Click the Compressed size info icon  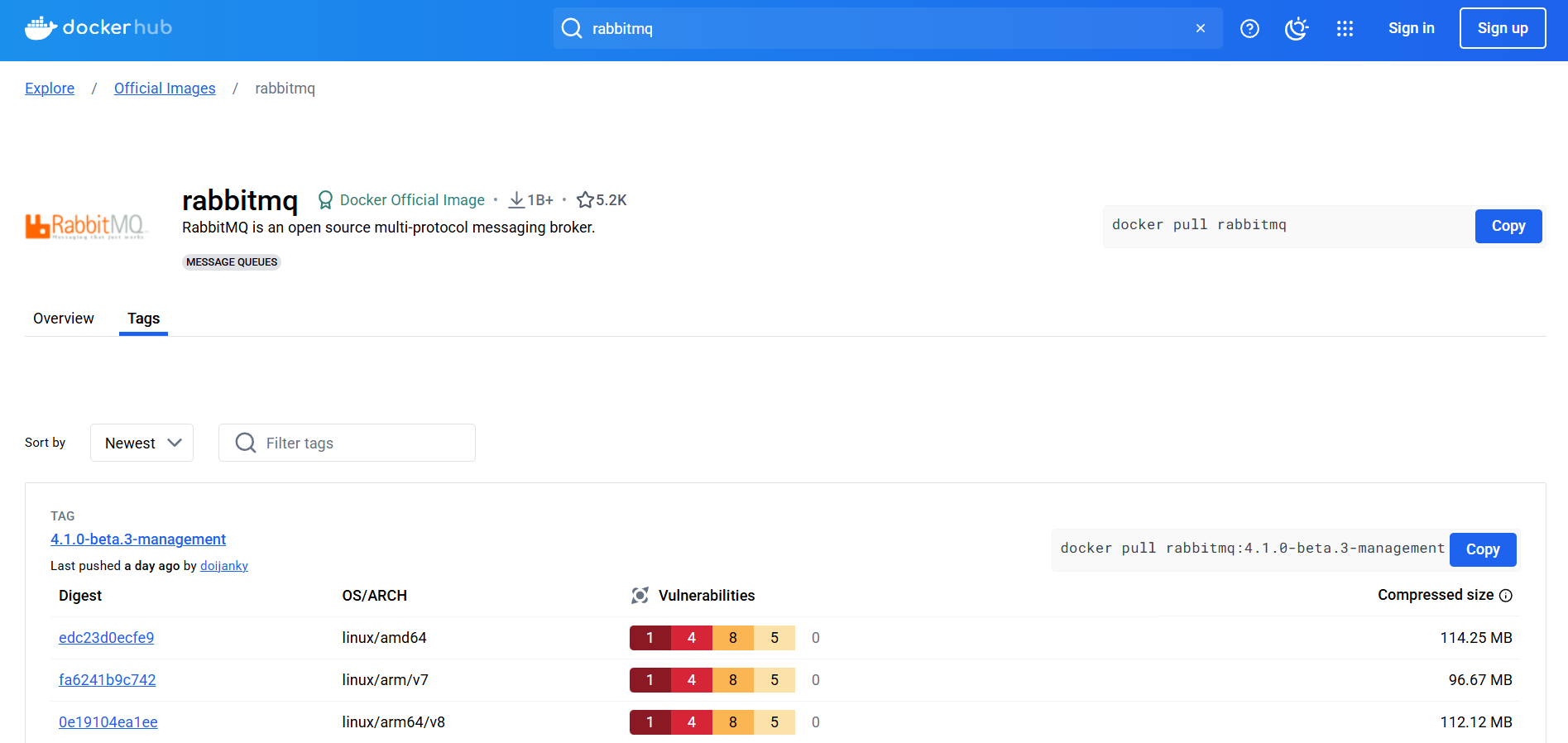1506,596
